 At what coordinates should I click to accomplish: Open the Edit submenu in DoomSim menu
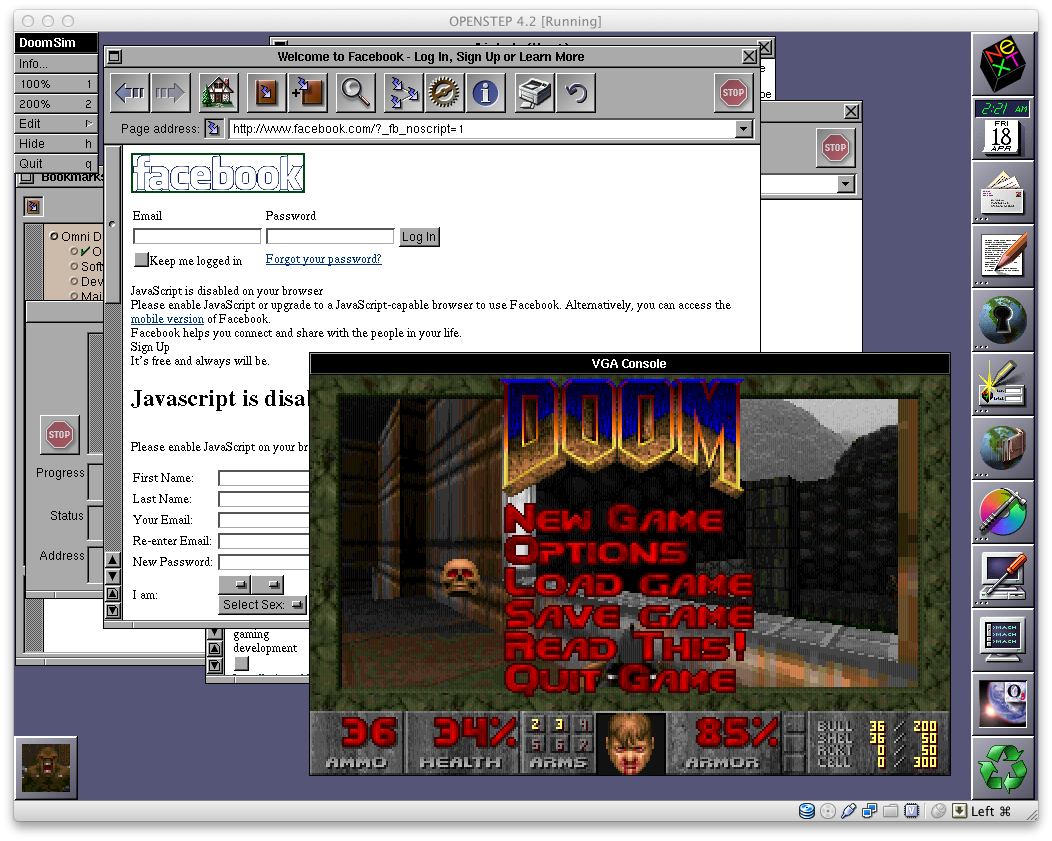(x=56, y=123)
